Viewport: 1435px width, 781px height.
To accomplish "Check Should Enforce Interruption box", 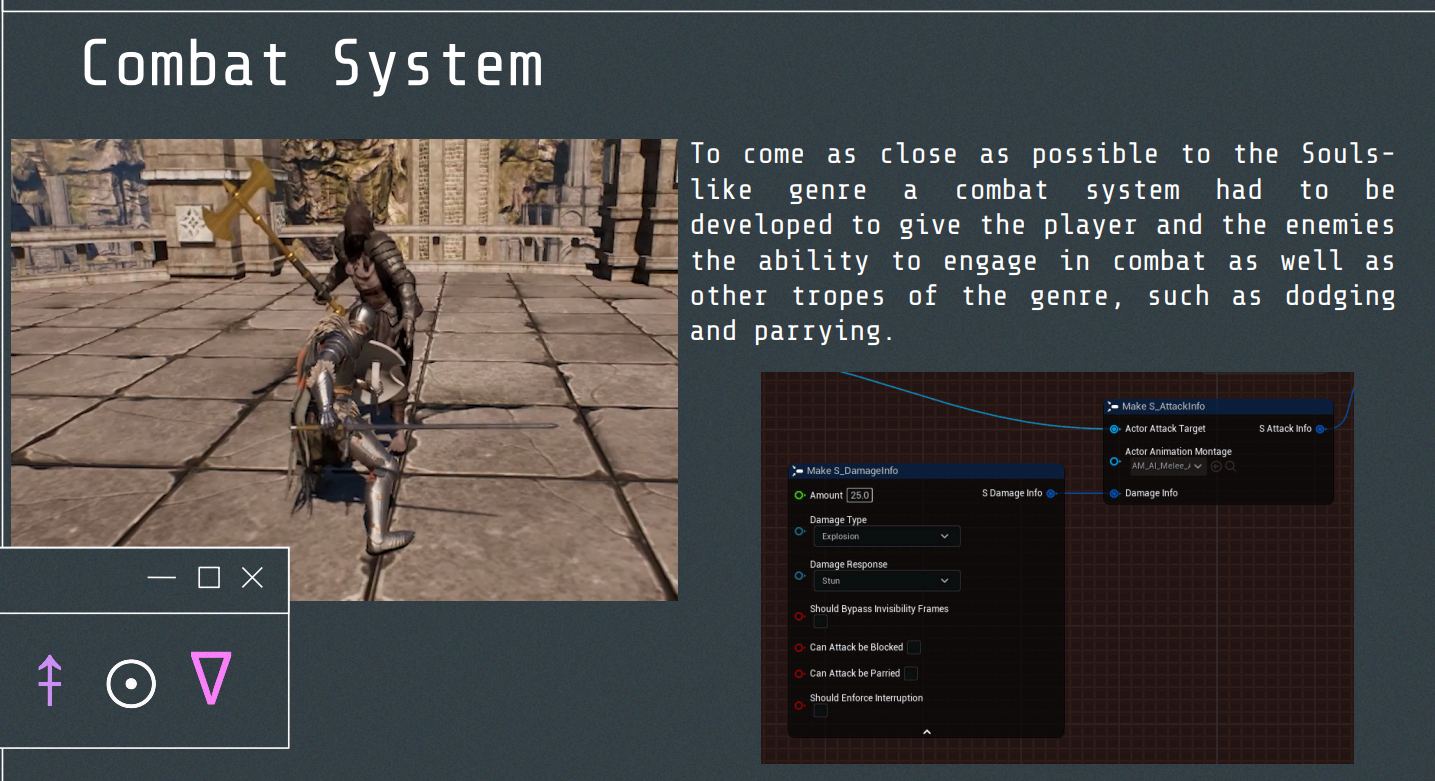I will click(x=821, y=711).
